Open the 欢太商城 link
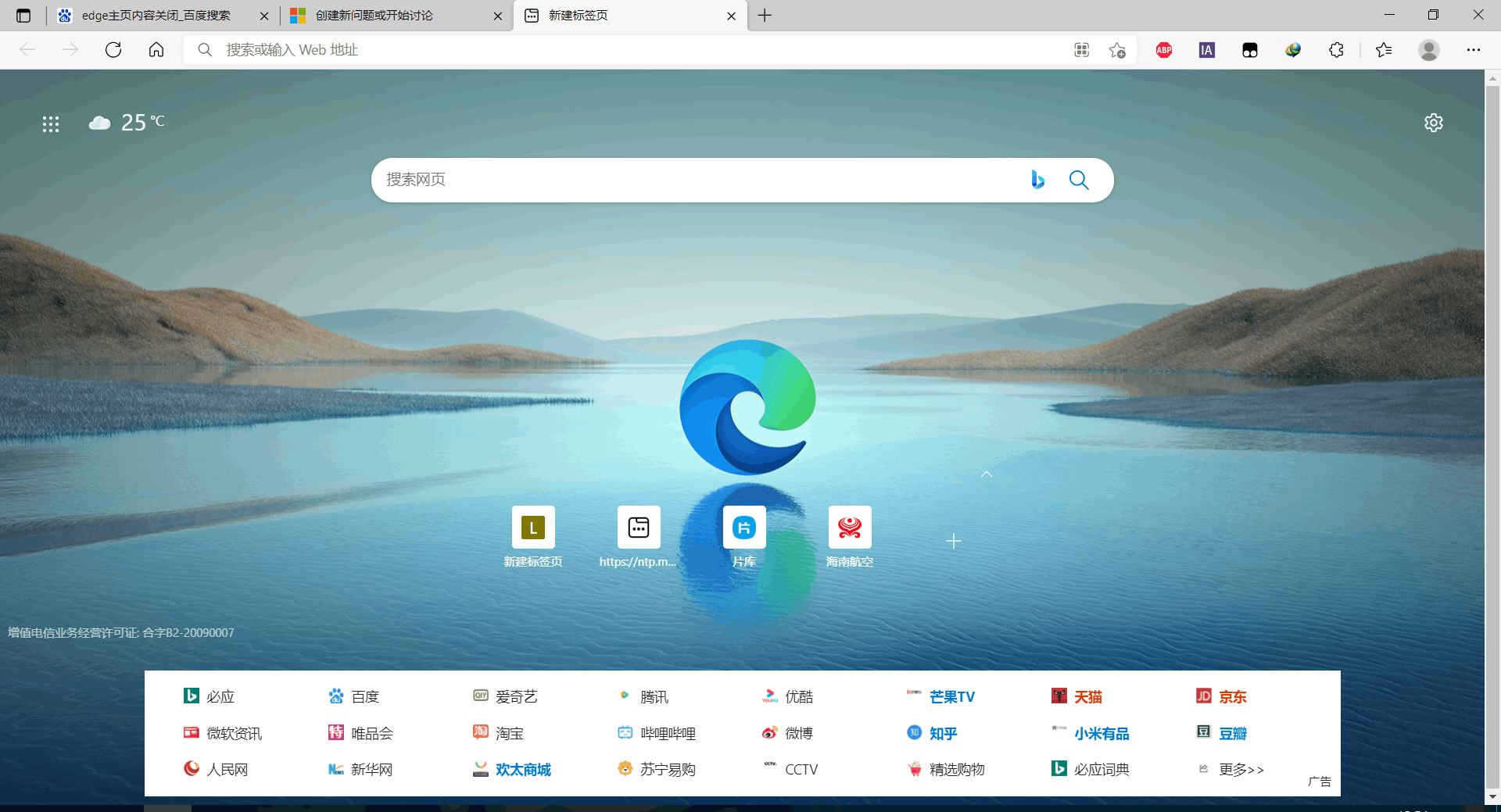This screenshot has height=812, width=1501. [x=512, y=769]
